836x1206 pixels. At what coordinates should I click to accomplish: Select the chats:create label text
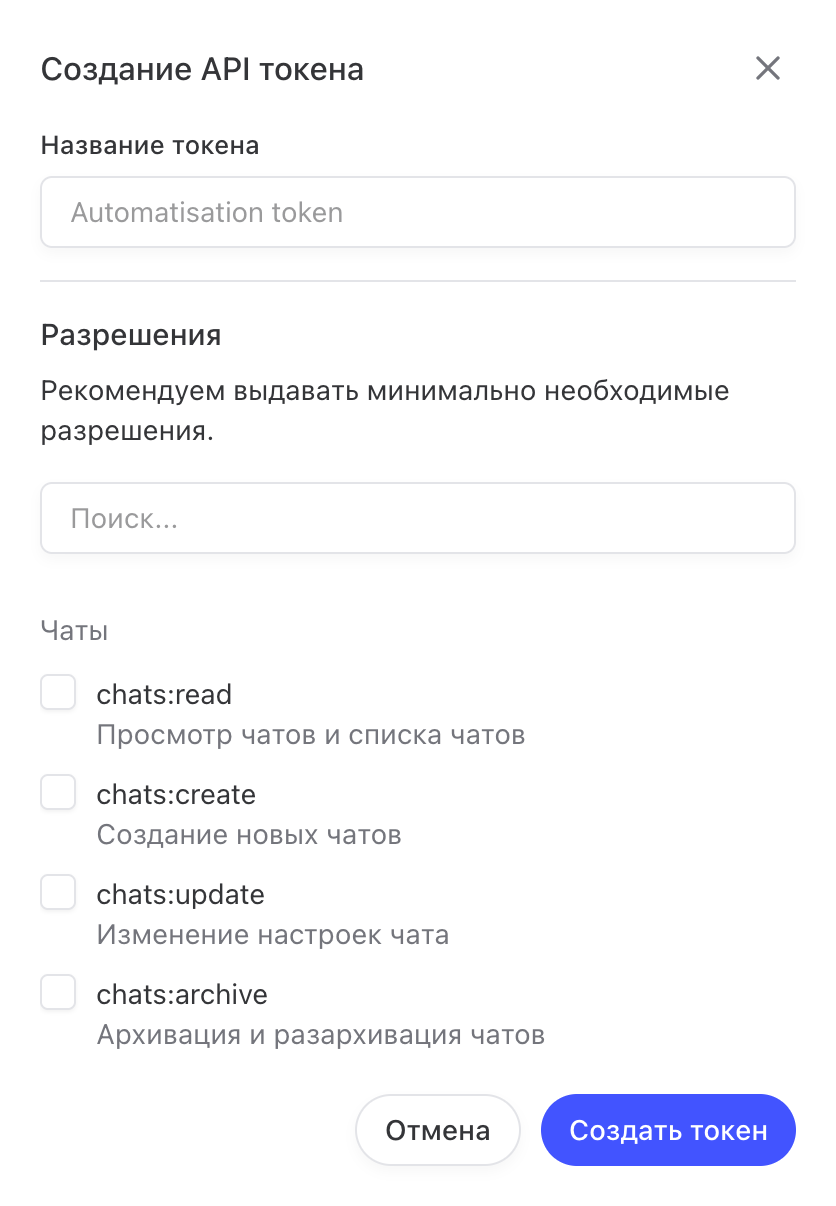[176, 794]
